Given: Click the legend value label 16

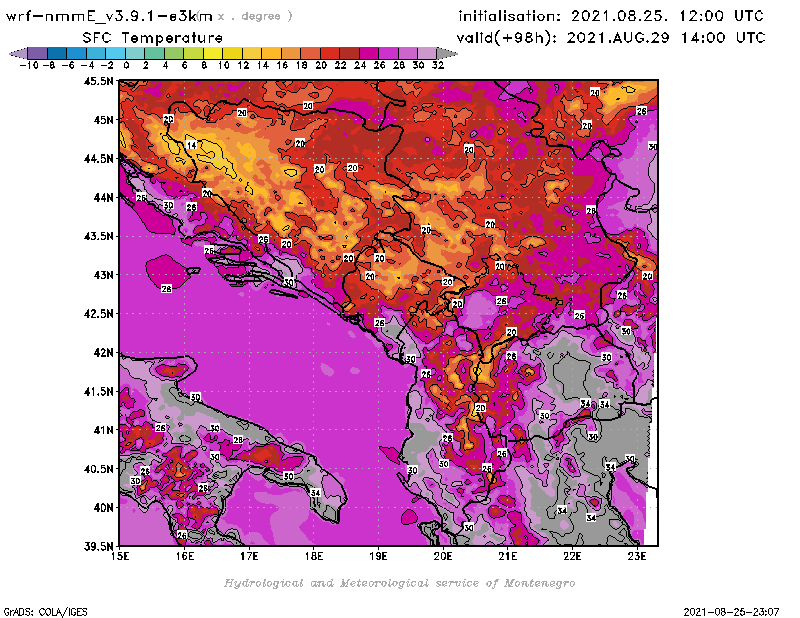Looking at the screenshot, I should 282,65.
